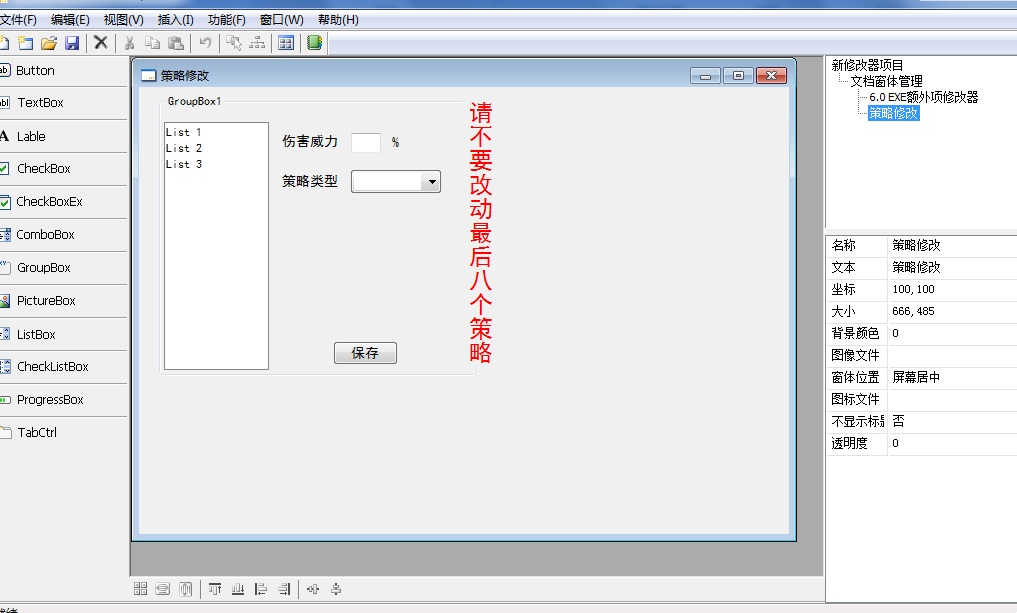Select the GroupBox control from toolbox

64,268
